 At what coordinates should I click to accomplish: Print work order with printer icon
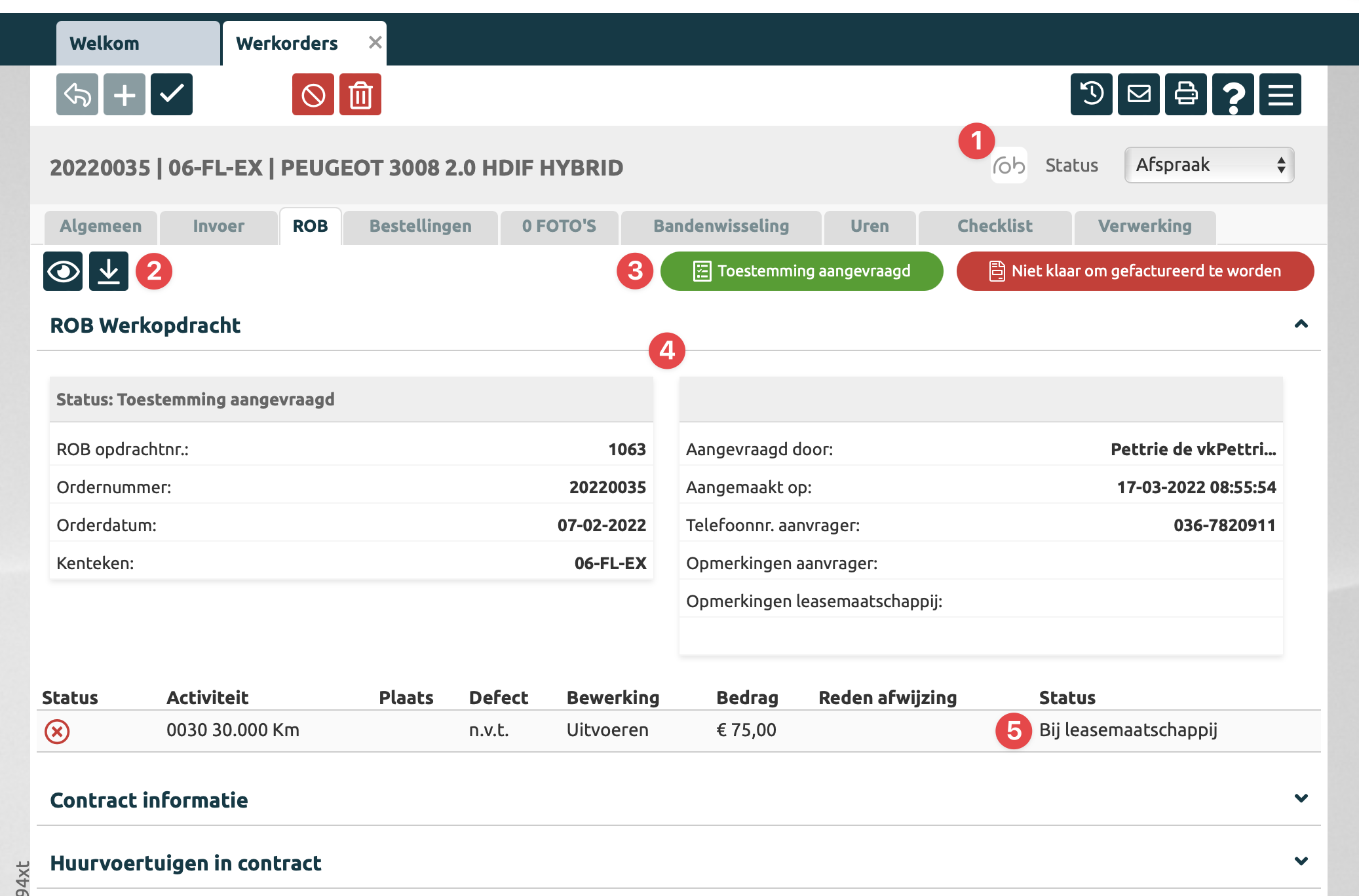(1186, 95)
